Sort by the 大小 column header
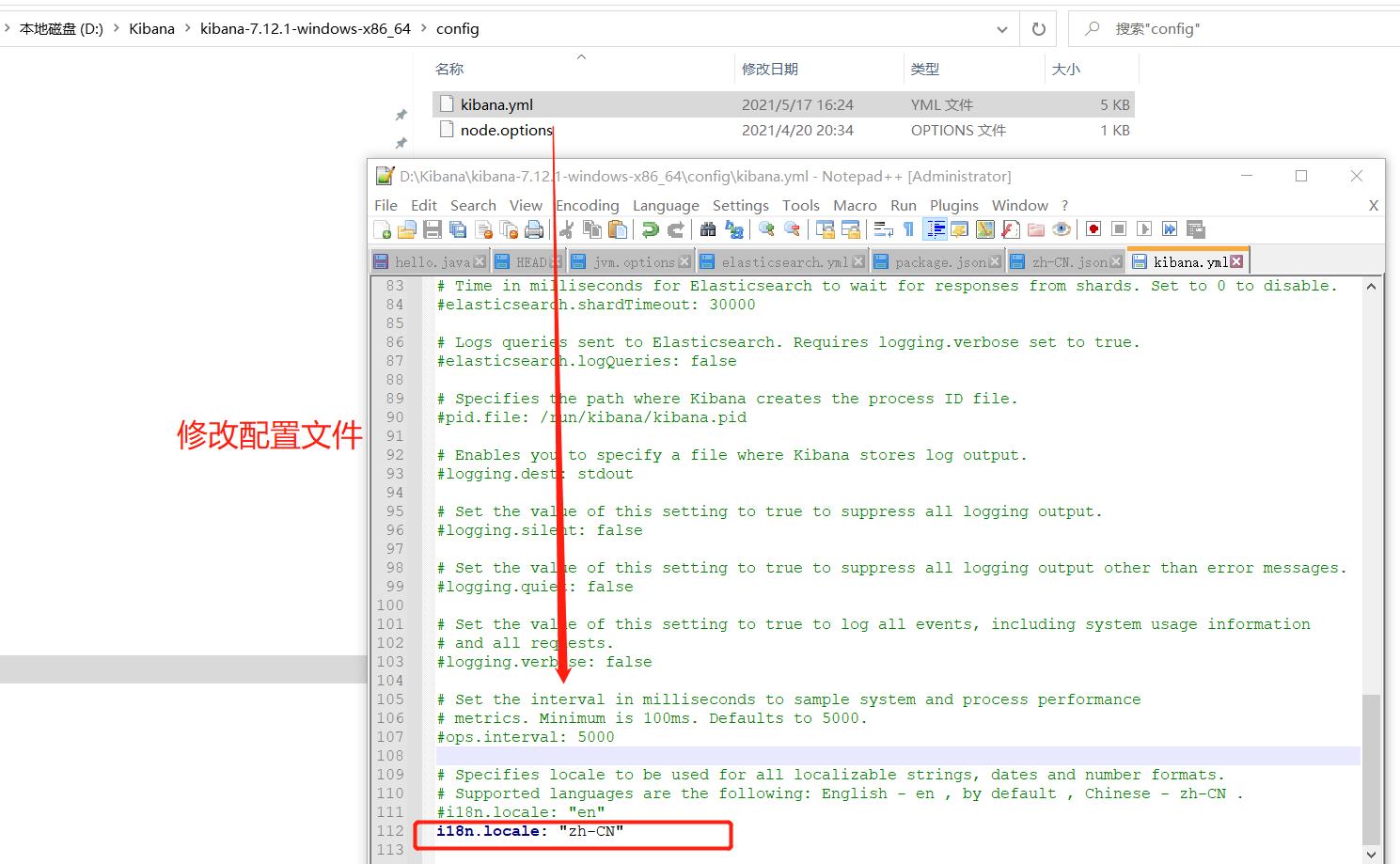This screenshot has height=864, width=1400. click(x=1066, y=69)
